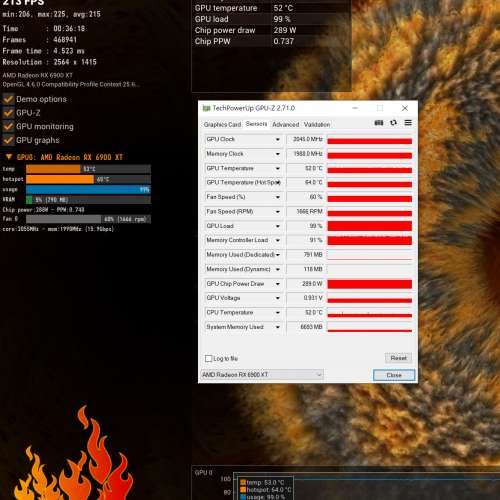The height and width of the screenshot is (500, 500).
Task: Open the AMD Radeon RX 6900 XT device combo box
Action: 262,375
